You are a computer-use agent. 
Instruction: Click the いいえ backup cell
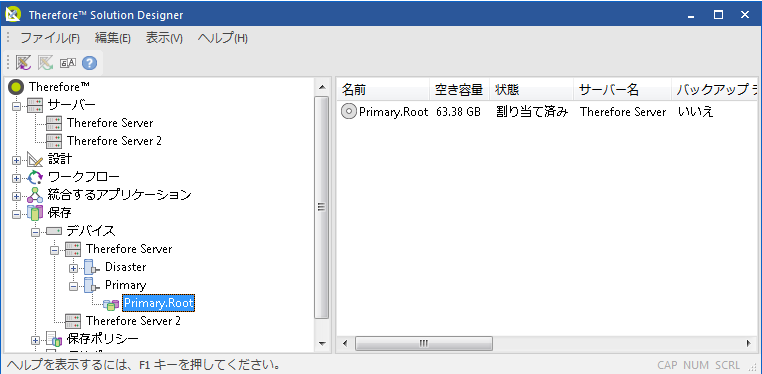pos(695,112)
